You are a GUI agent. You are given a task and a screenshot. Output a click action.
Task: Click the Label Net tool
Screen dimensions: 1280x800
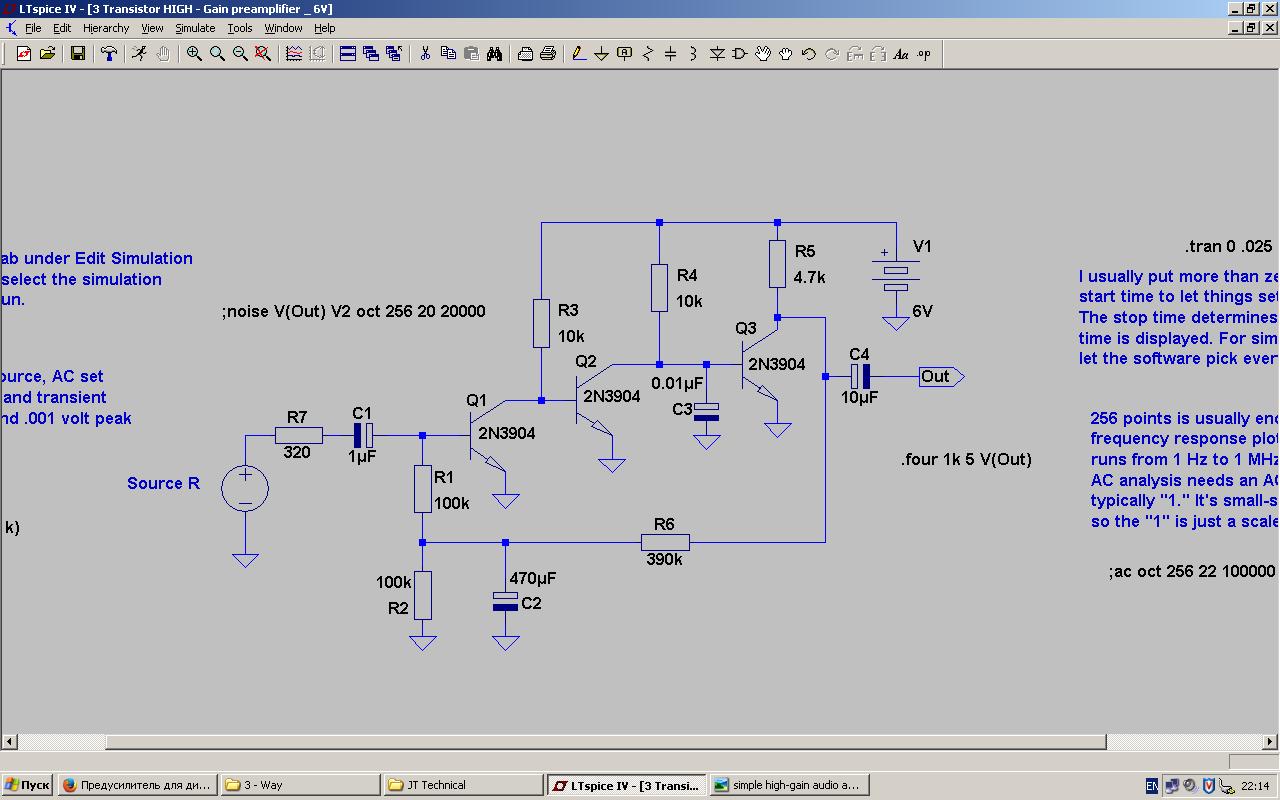coord(625,54)
